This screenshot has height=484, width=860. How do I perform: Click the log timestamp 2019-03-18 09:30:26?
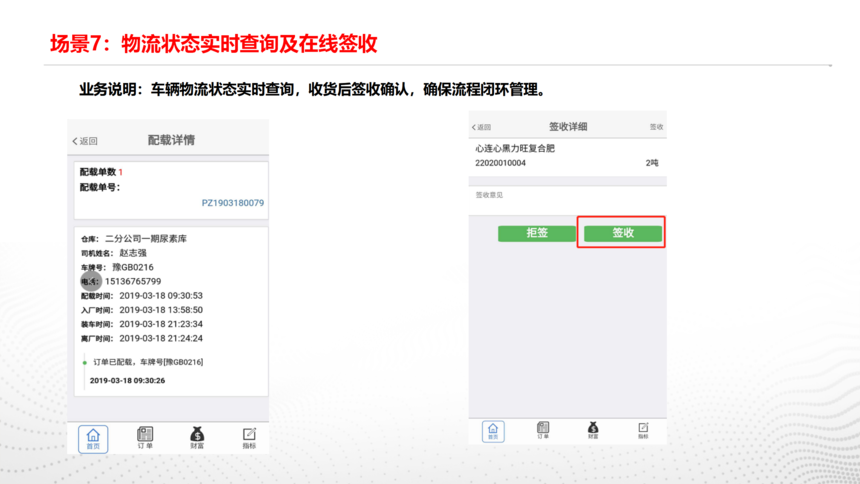(127, 380)
